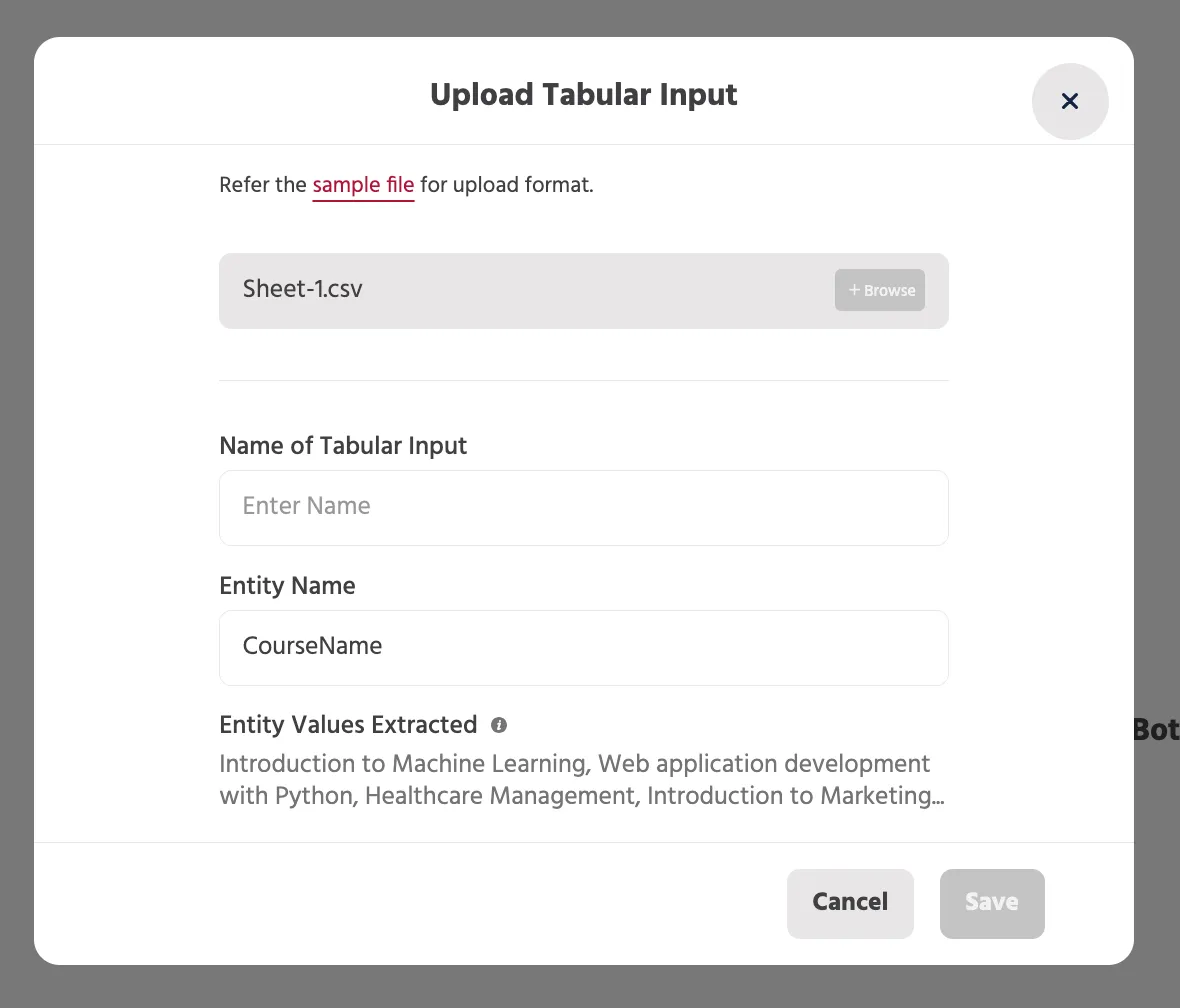Click the partially visible Bot text
Viewport: 1180px width, 1008px height.
coord(1156,729)
